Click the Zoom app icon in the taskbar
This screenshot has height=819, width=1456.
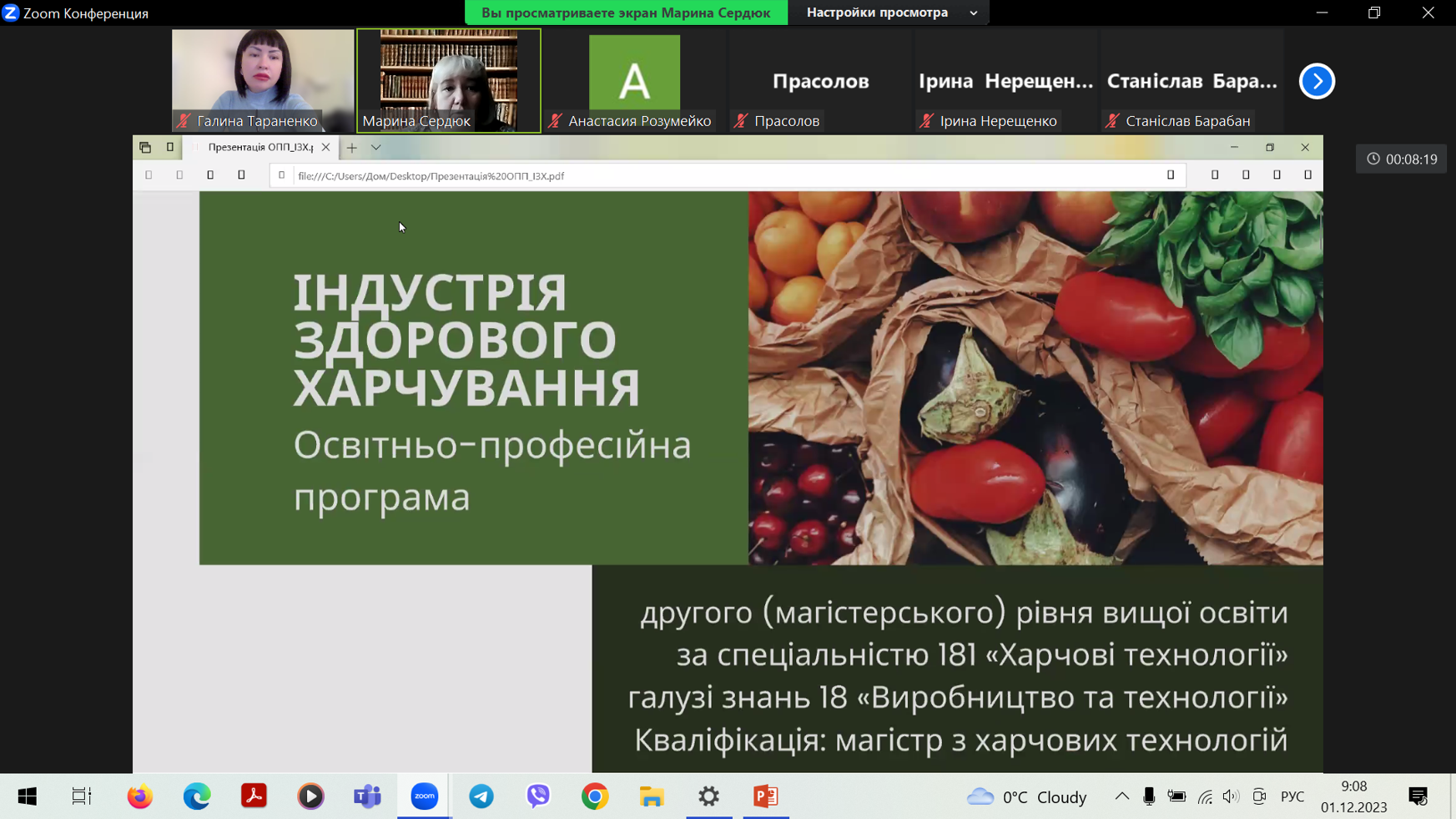tap(425, 796)
